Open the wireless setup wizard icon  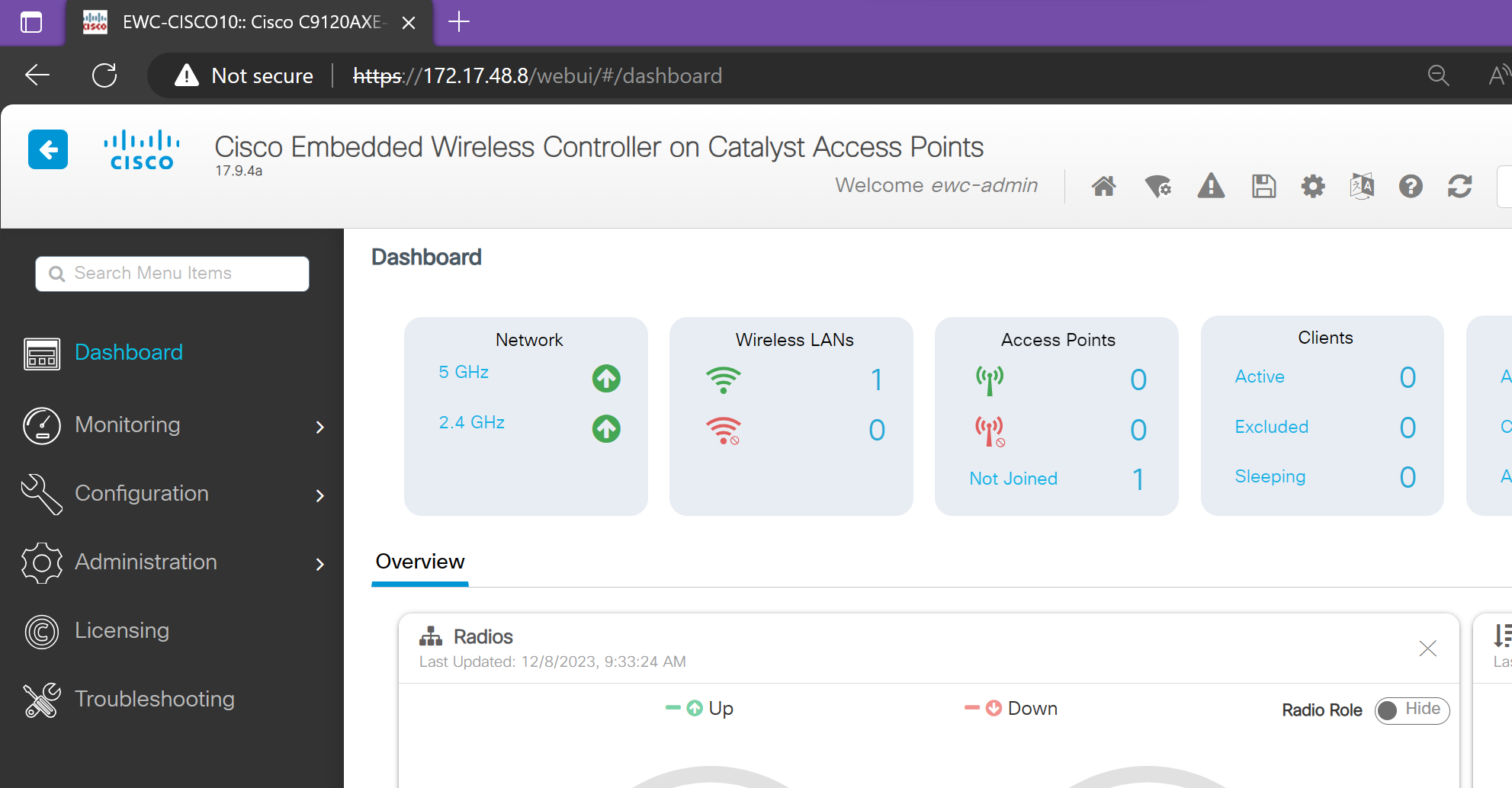coord(1157,186)
